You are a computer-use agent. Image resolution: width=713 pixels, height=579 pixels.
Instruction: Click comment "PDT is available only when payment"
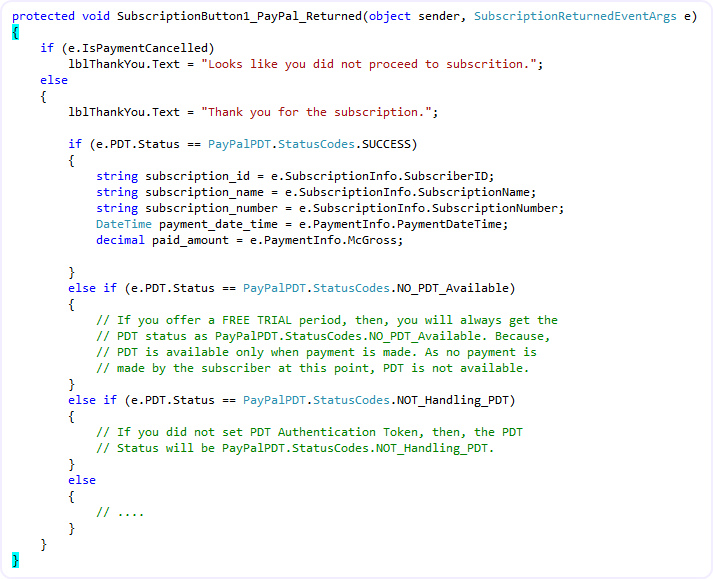click(316, 352)
